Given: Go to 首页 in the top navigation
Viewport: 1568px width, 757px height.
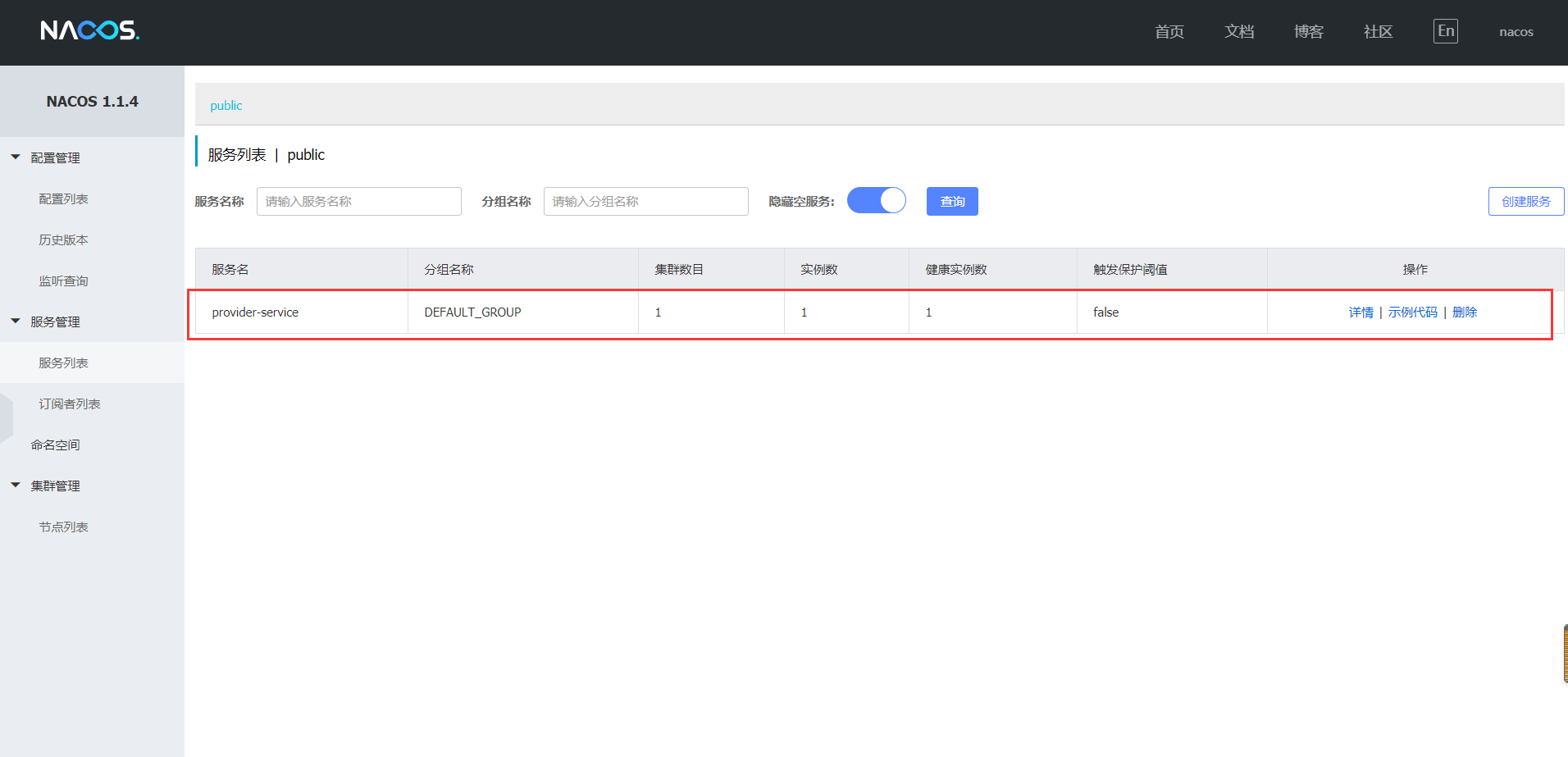Looking at the screenshot, I should 1169,31.
